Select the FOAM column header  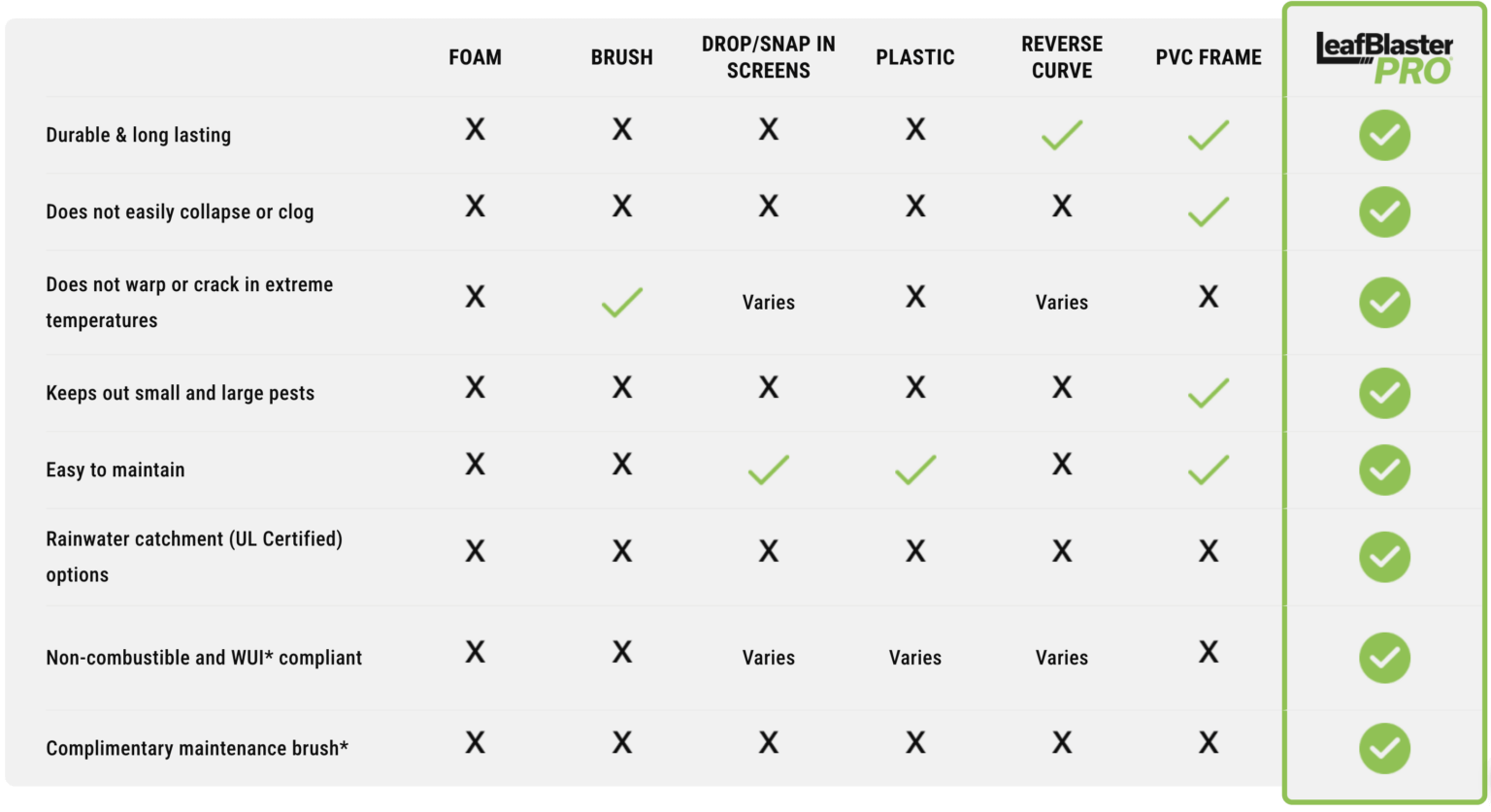tap(475, 57)
